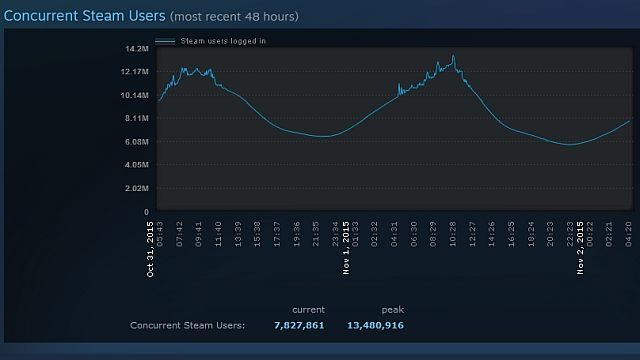
Task: Click the 'Steam users logged in' legend label
Action: pos(223,41)
